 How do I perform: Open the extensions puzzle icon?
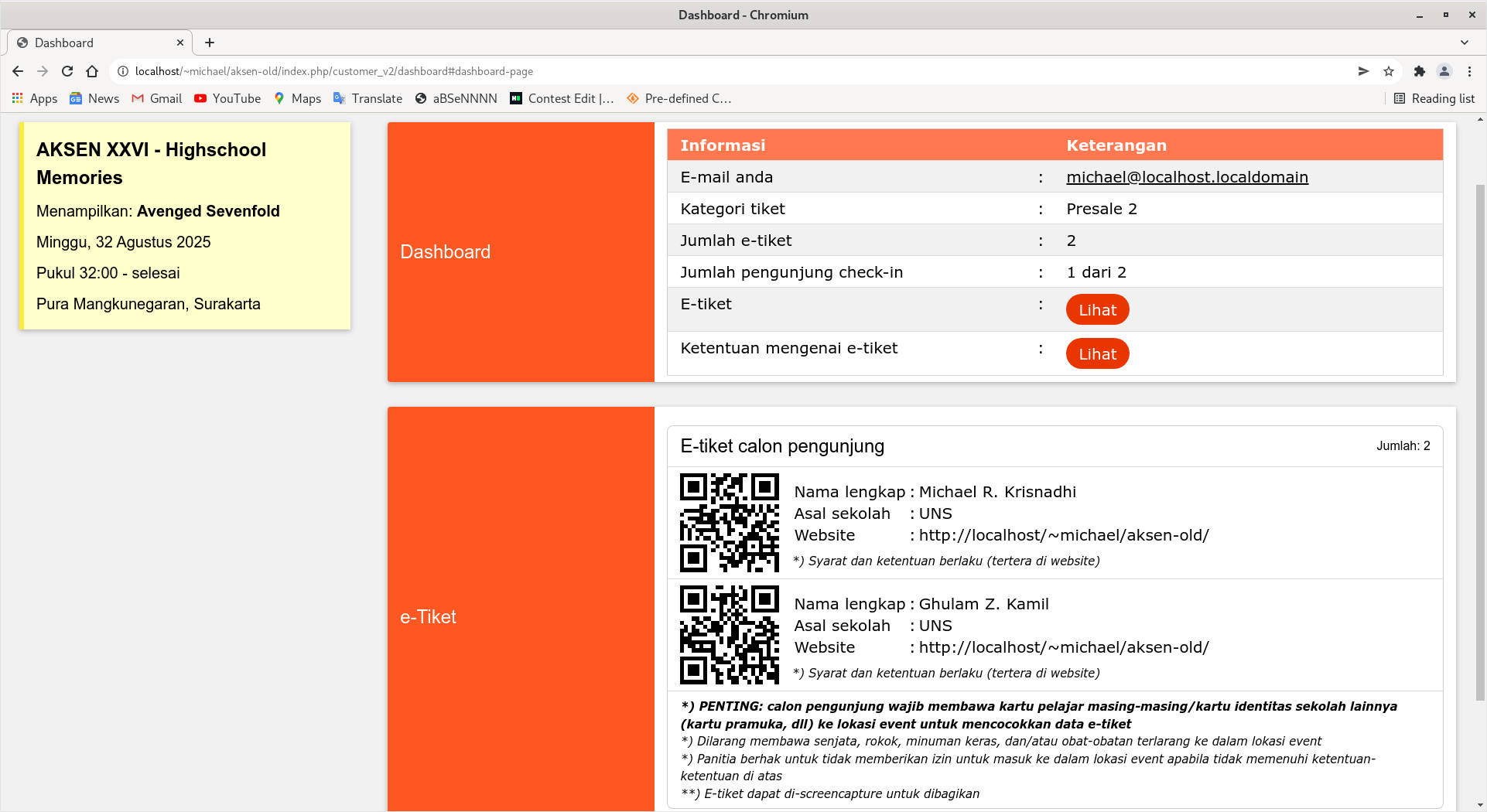coord(1419,71)
